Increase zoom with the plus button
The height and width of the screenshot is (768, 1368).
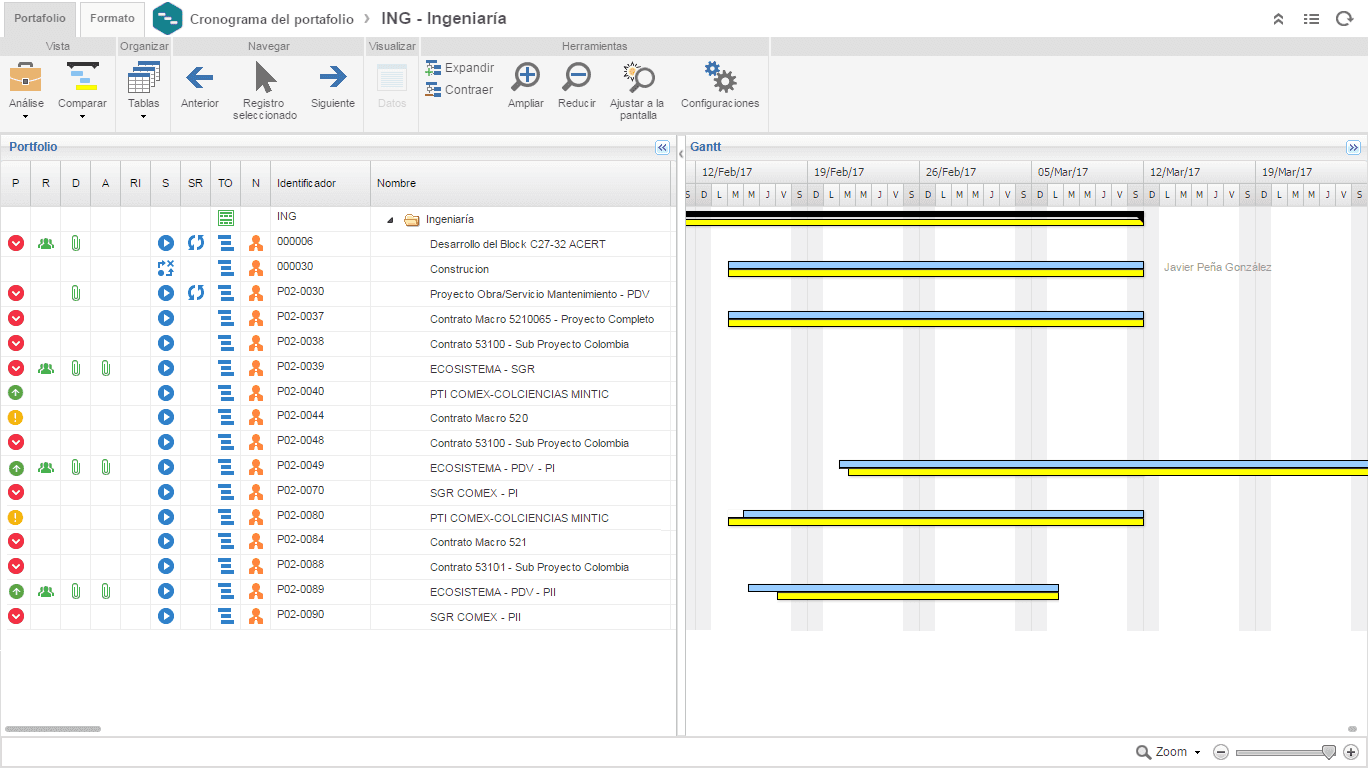pos(1351,752)
